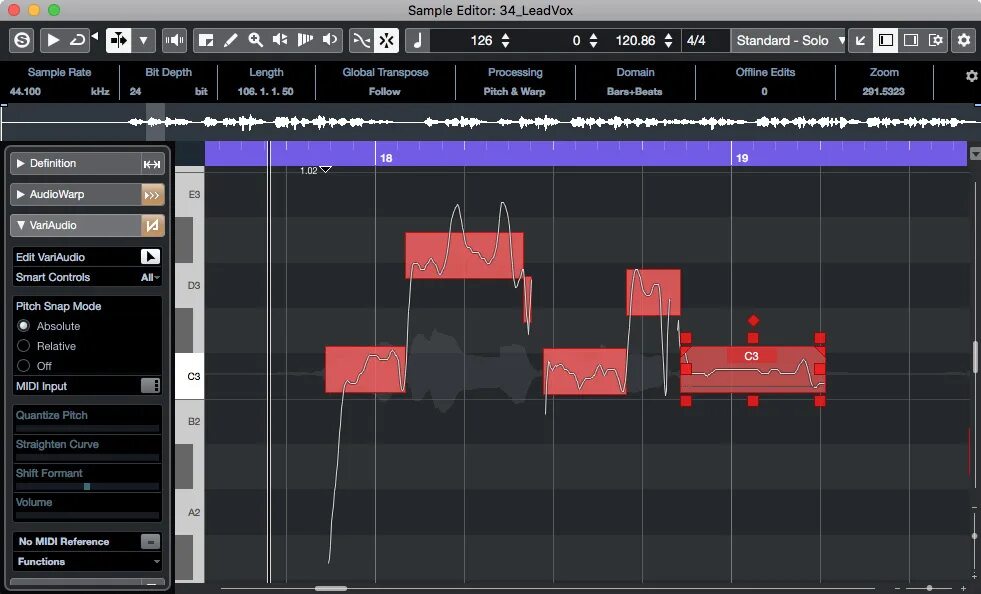
Task: Select the Scrub tool
Action: coord(305,41)
